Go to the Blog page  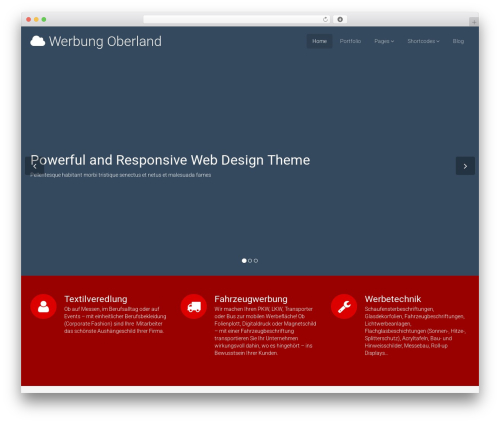(458, 41)
